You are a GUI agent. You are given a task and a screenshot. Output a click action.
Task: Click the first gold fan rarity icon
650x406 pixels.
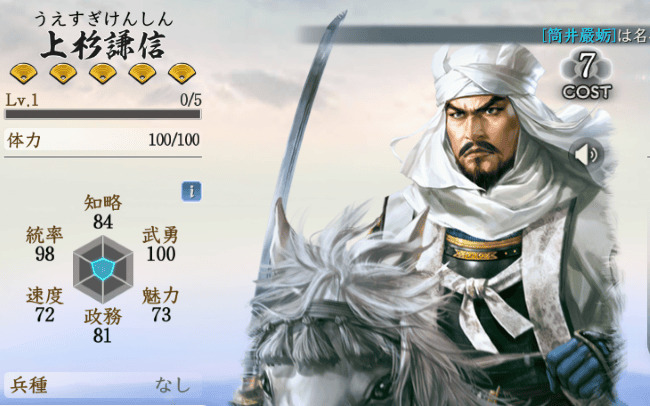pyautogui.click(x=24, y=73)
